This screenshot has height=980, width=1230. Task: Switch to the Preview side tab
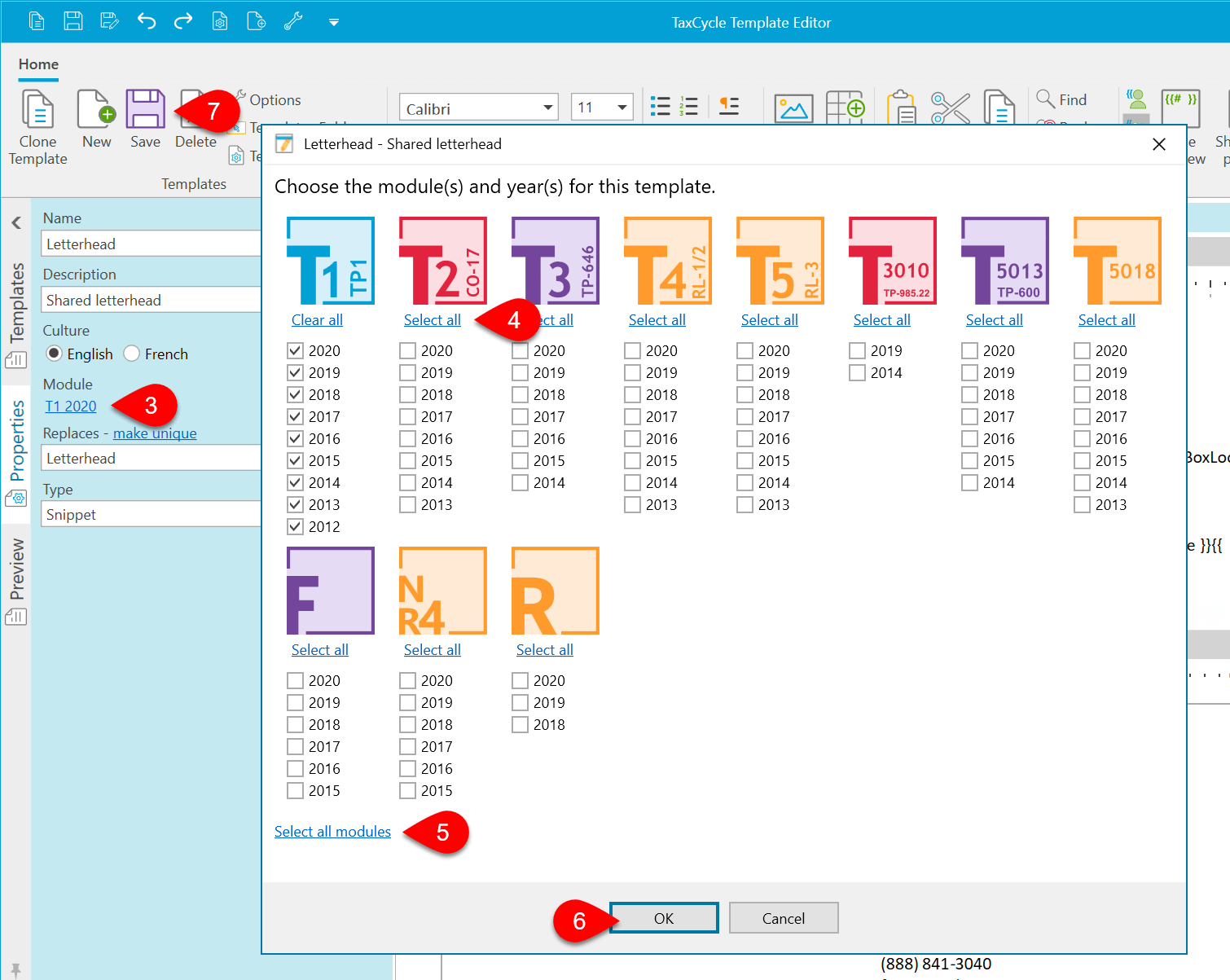pos(16,581)
